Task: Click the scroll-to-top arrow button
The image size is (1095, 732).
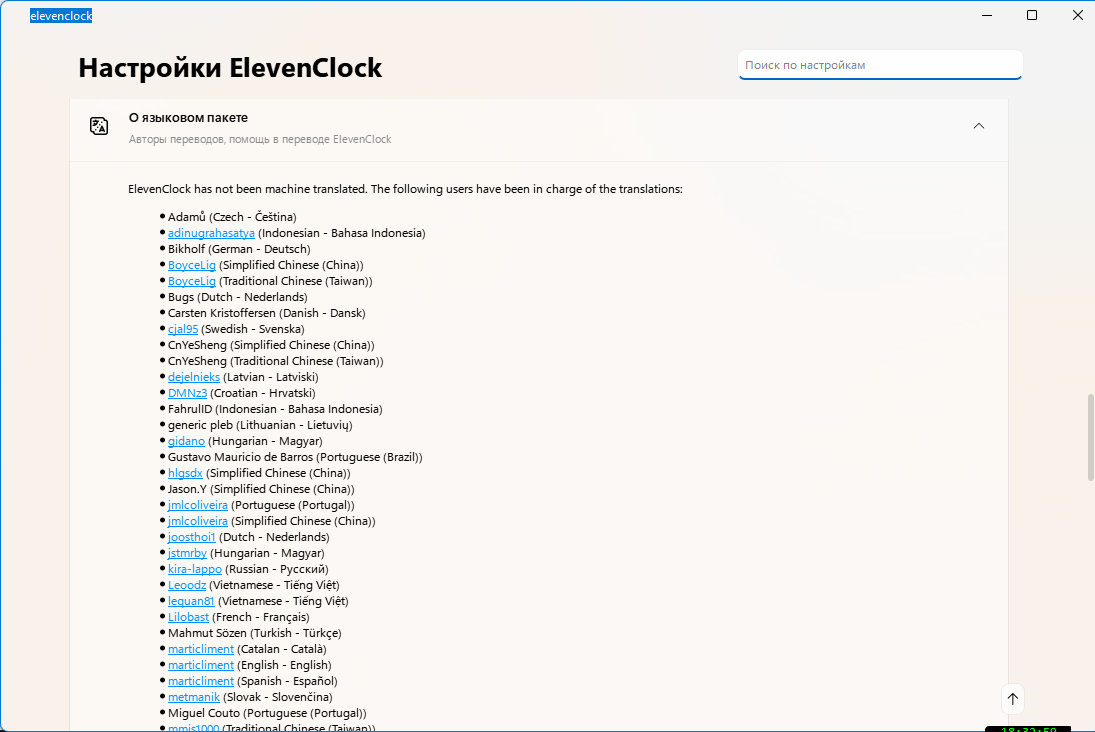Action: click(x=1013, y=698)
